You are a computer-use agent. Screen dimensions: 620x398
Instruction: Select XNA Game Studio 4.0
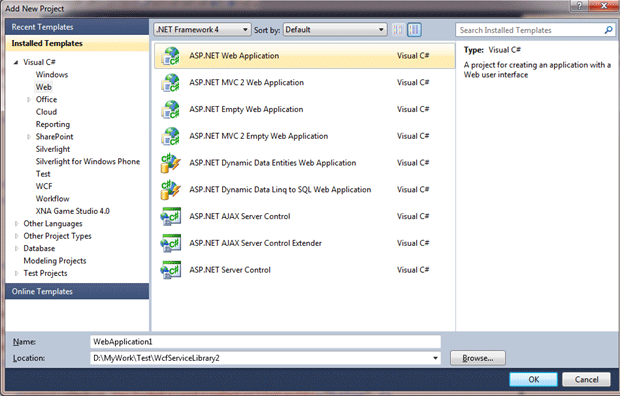pos(72,211)
